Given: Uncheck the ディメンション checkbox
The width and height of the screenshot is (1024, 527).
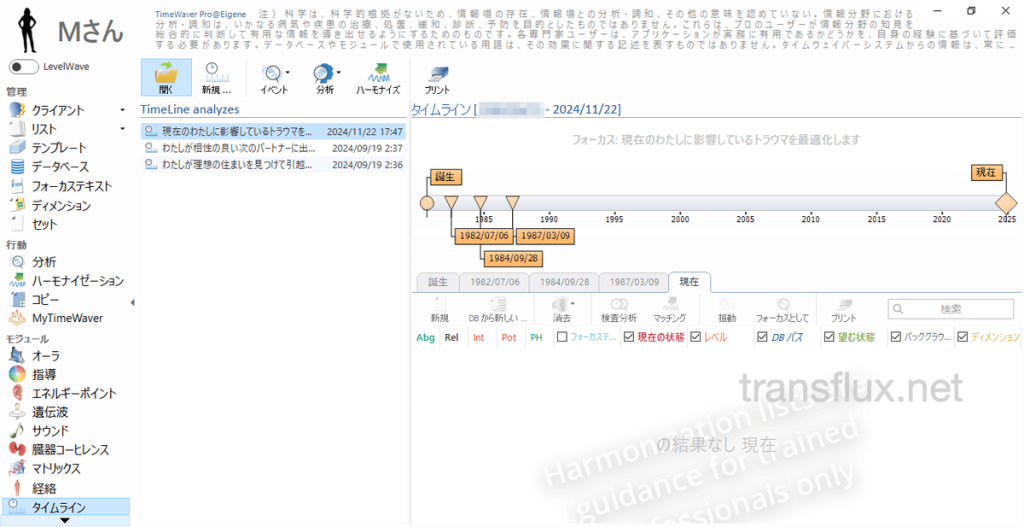Looking at the screenshot, I should 963,337.
